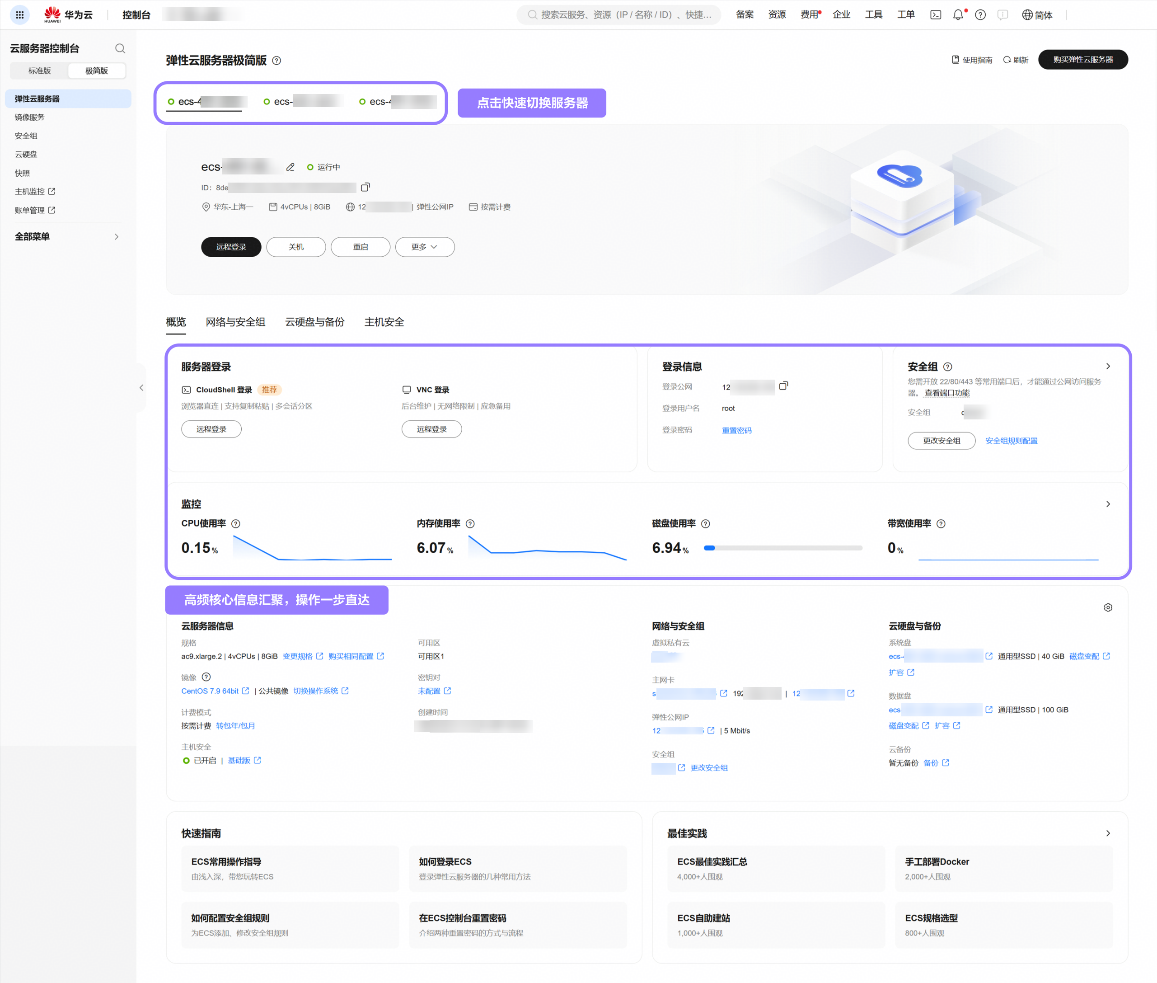The width and height of the screenshot is (1157, 983).
Task: Collapse the left sidebar with the arrow handle
Action: (141, 387)
